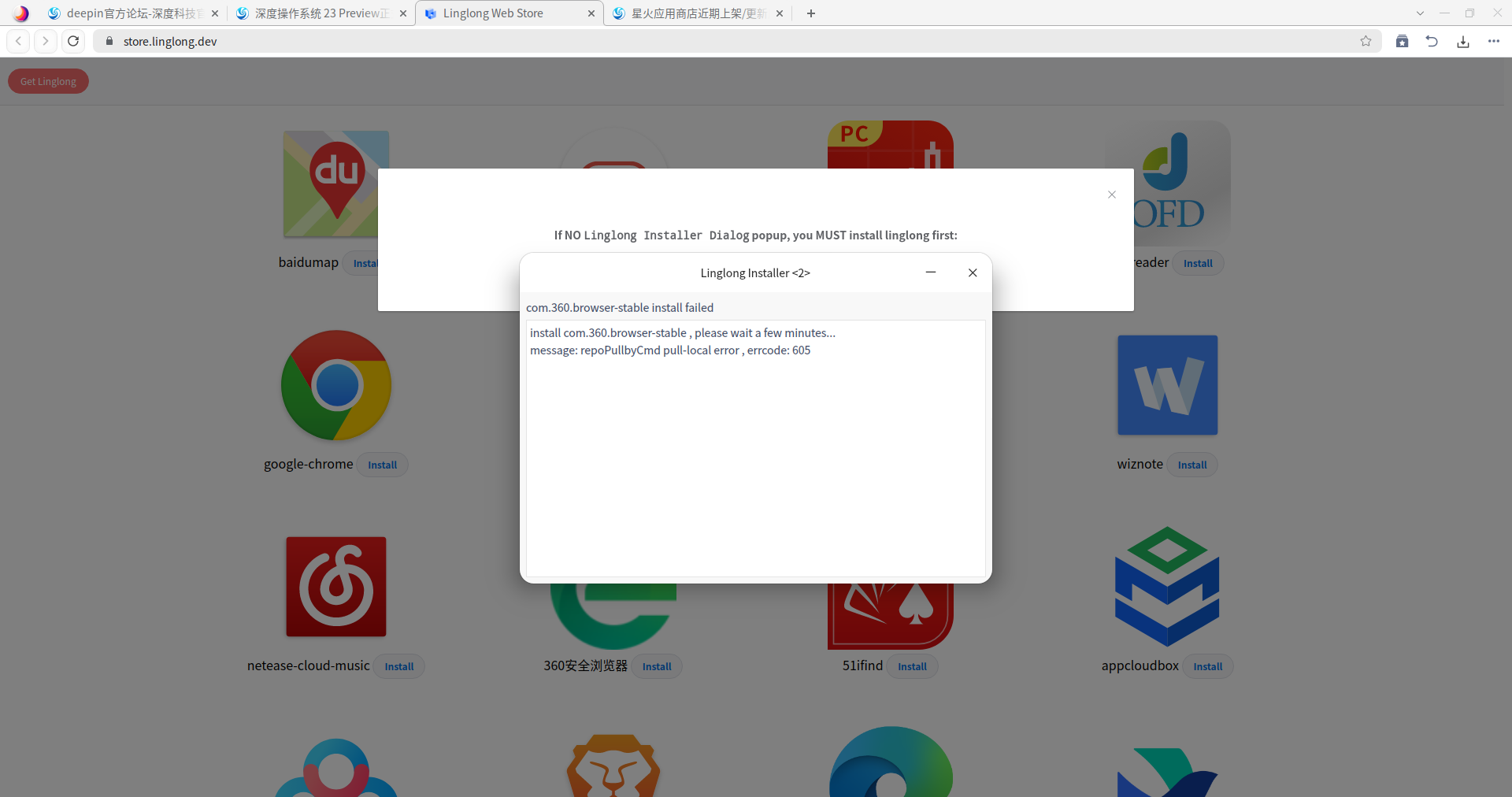Click the Get Linglong button

click(x=47, y=81)
